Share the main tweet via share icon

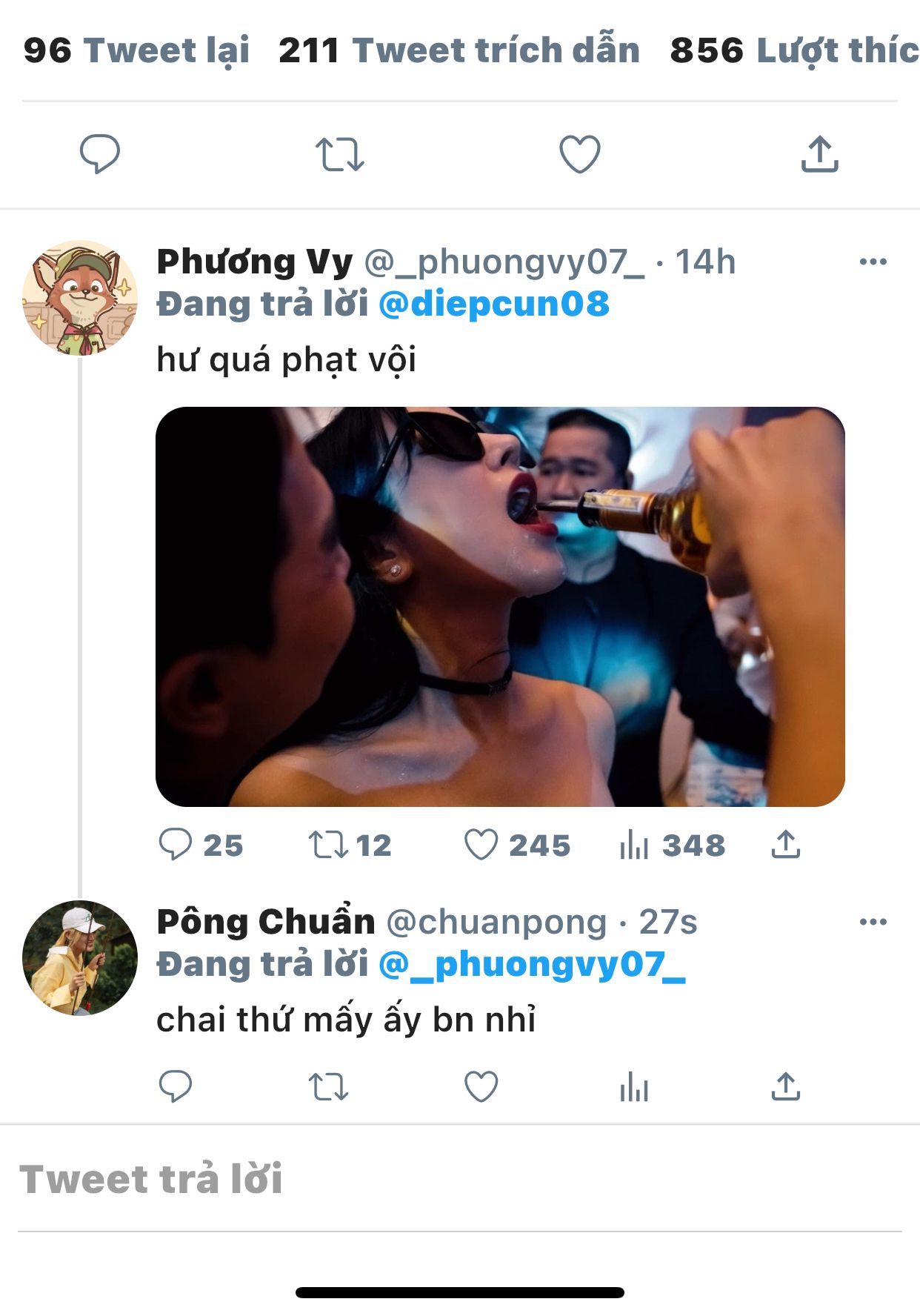point(819,154)
